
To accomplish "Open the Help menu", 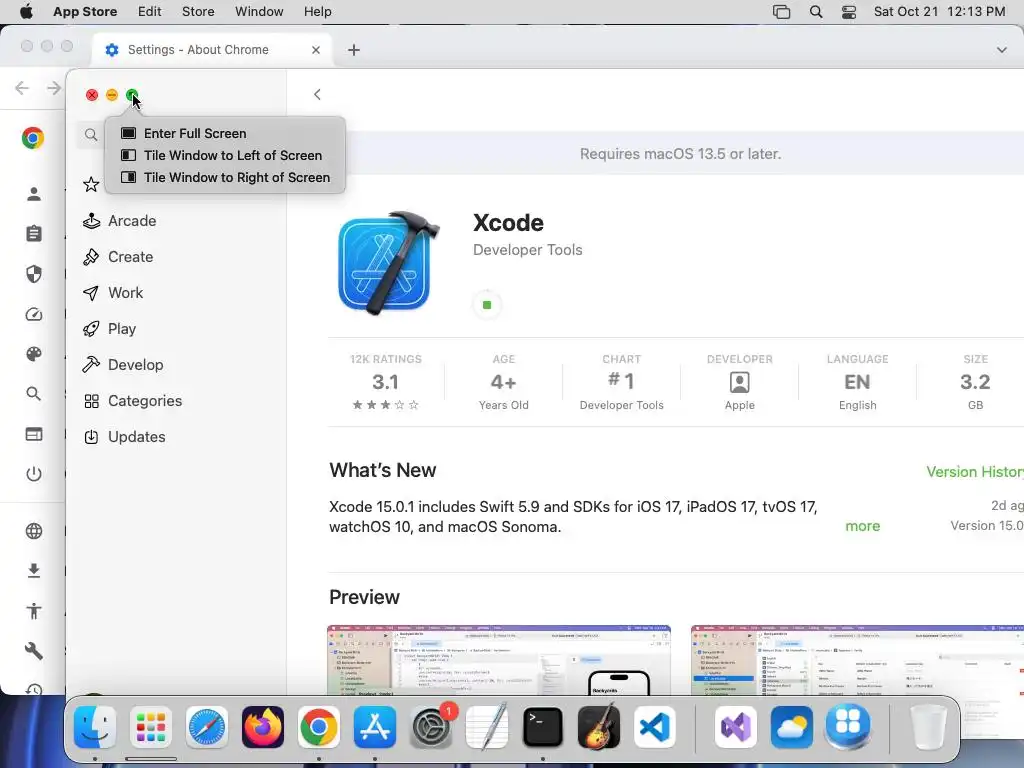I will click(317, 12).
